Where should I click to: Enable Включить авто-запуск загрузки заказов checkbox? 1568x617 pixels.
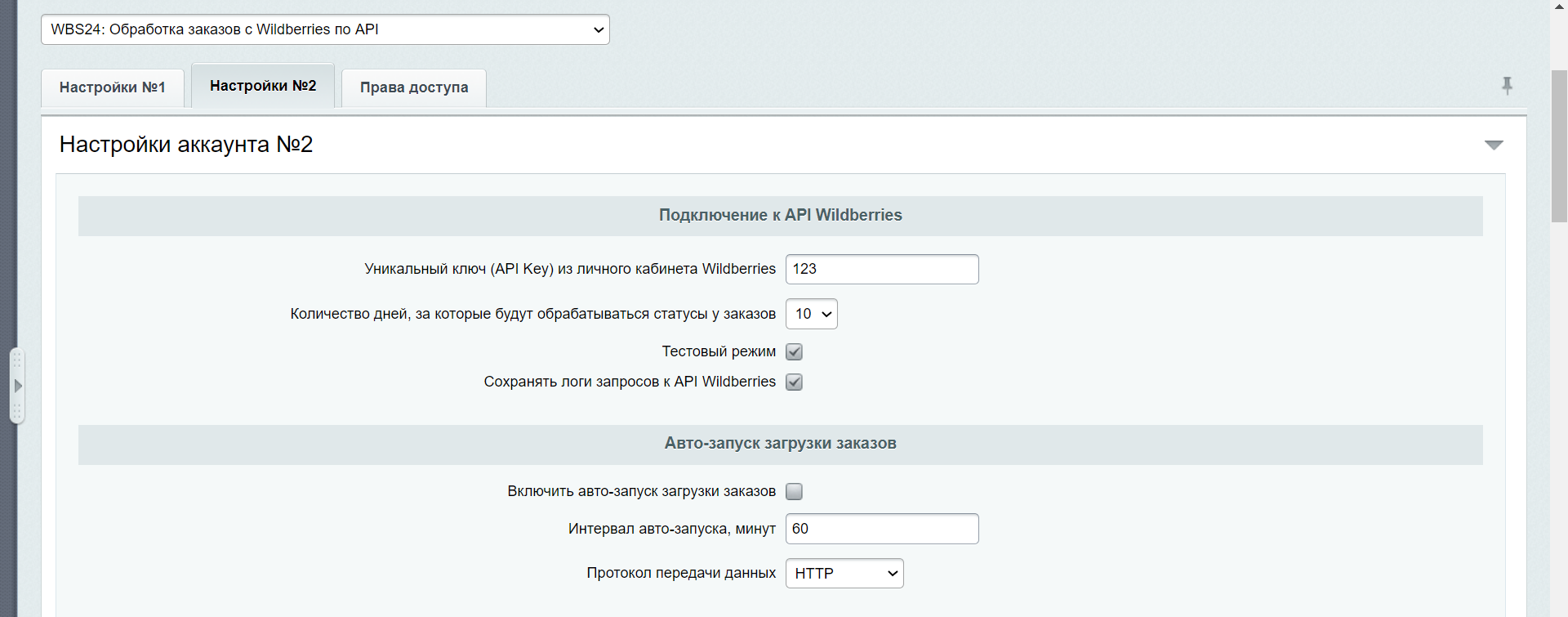(794, 491)
